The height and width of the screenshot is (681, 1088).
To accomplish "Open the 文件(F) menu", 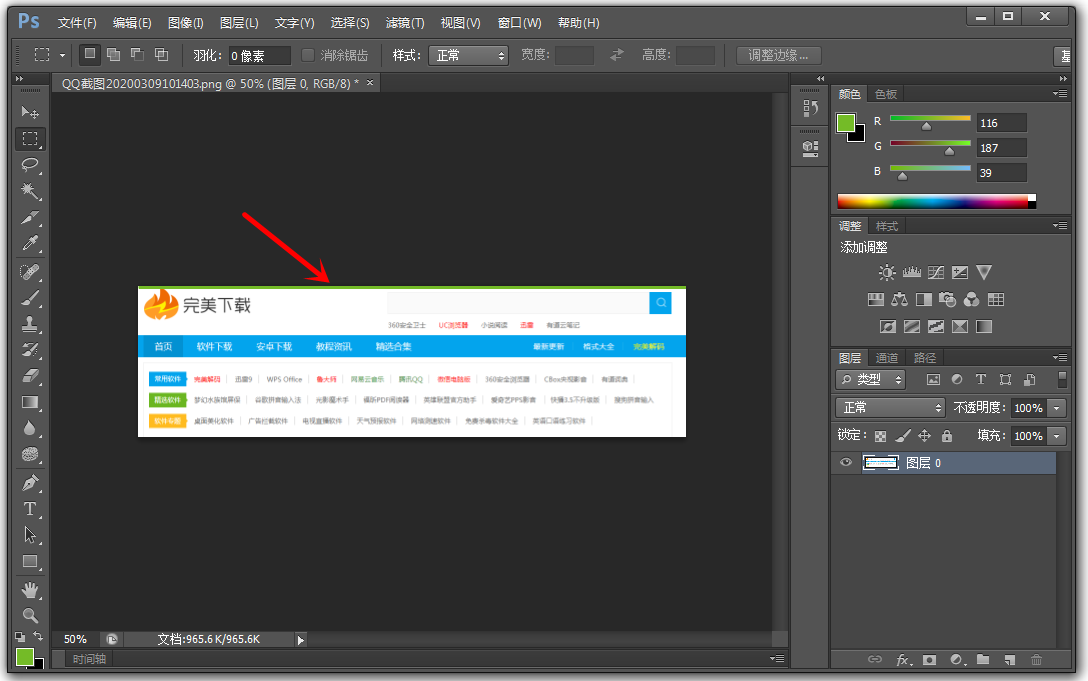I will coord(77,23).
